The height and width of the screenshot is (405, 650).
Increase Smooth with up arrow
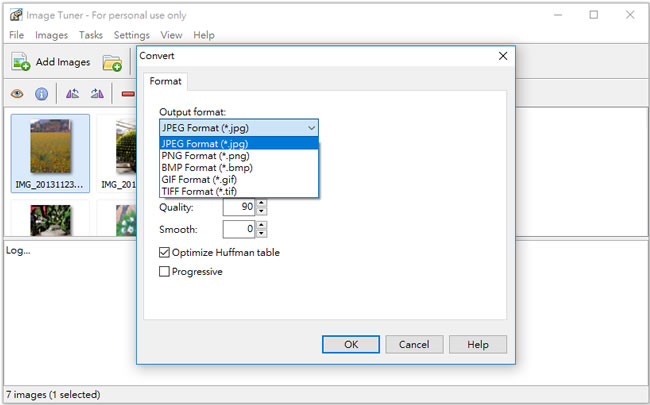click(261, 225)
